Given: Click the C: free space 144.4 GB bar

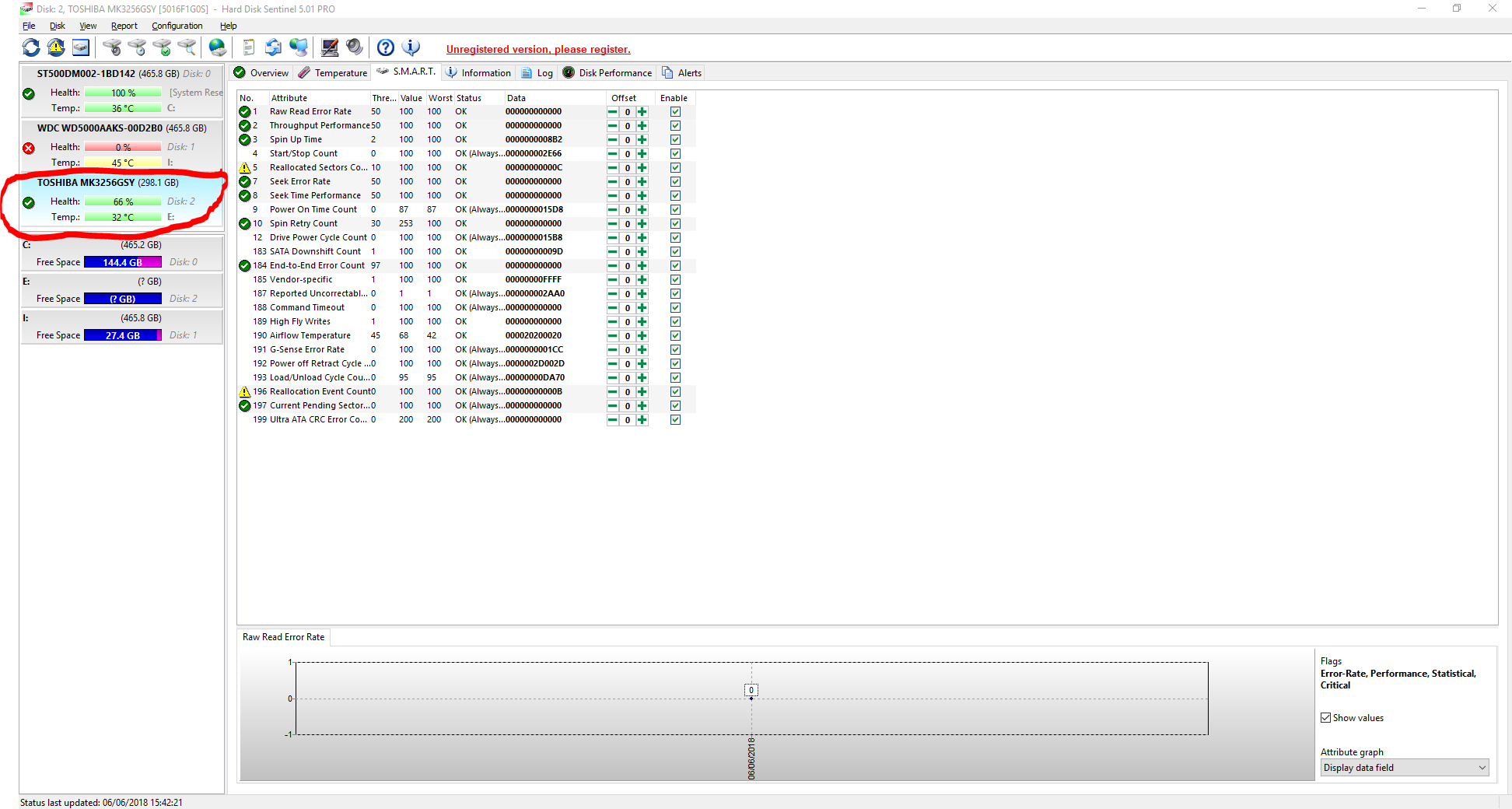Looking at the screenshot, I should (x=123, y=262).
